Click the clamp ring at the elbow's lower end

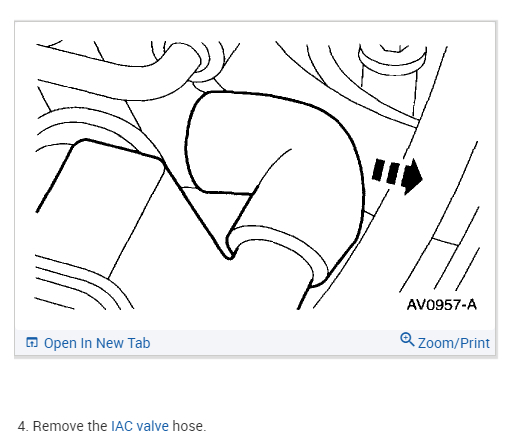tap(278, 253)
